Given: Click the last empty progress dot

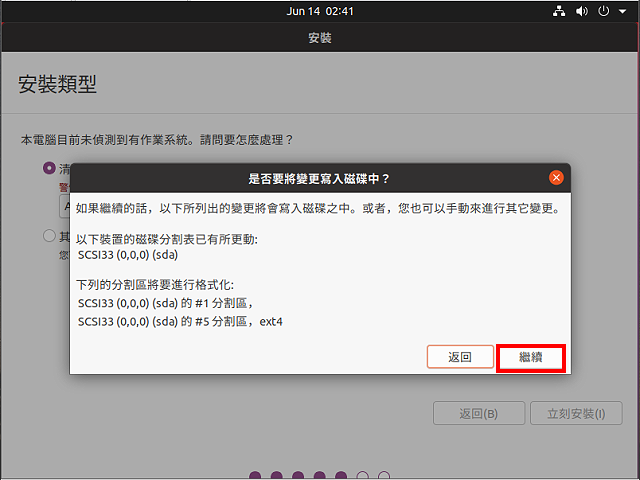Looking at the screenshot, I should pyautogui.click(x=384, y=476).
